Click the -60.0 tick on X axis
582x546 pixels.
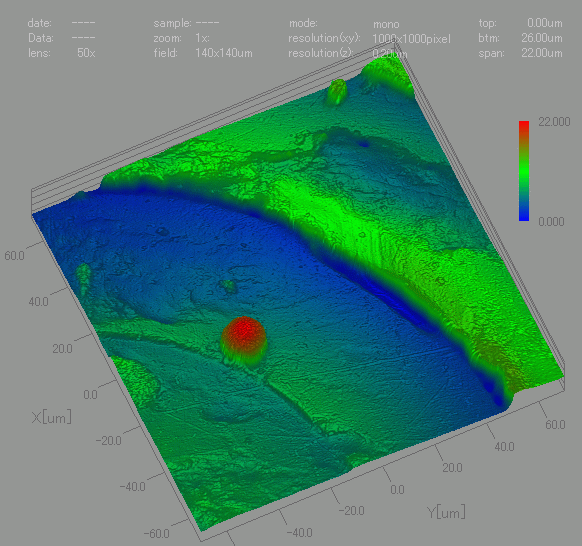[156, 534]
